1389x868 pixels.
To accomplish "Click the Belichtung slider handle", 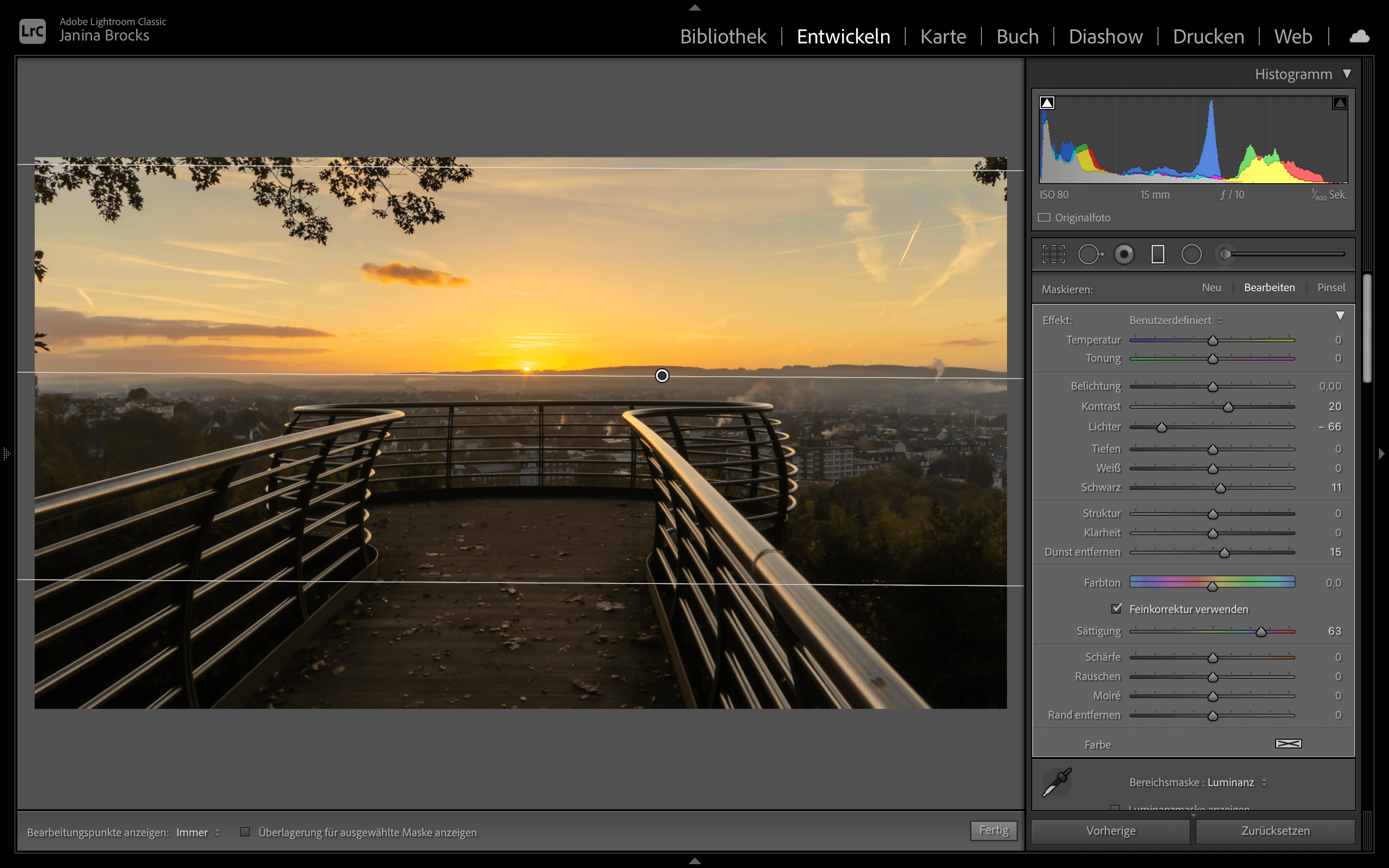I will pos(1212,387).
